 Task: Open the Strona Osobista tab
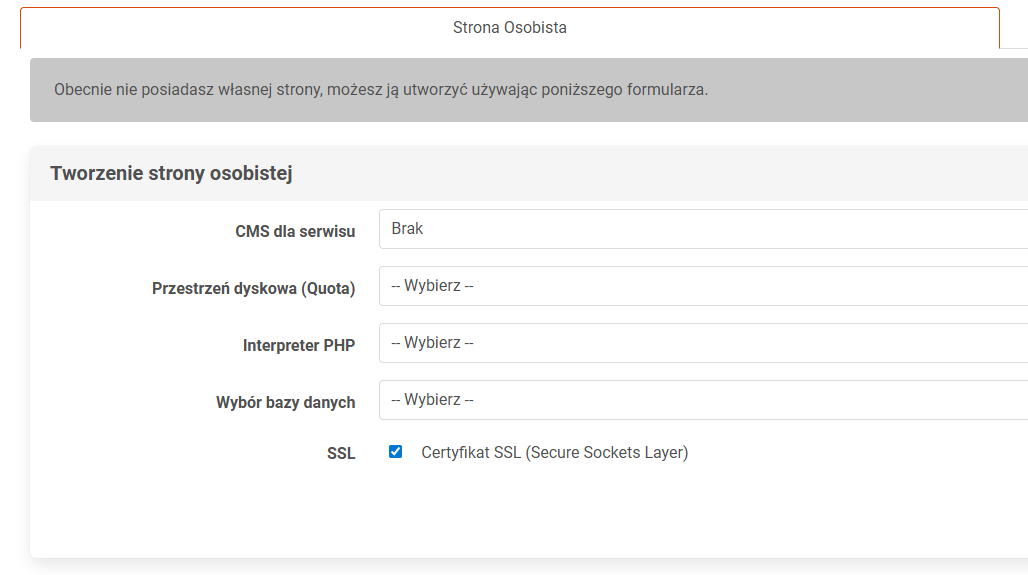509,28
